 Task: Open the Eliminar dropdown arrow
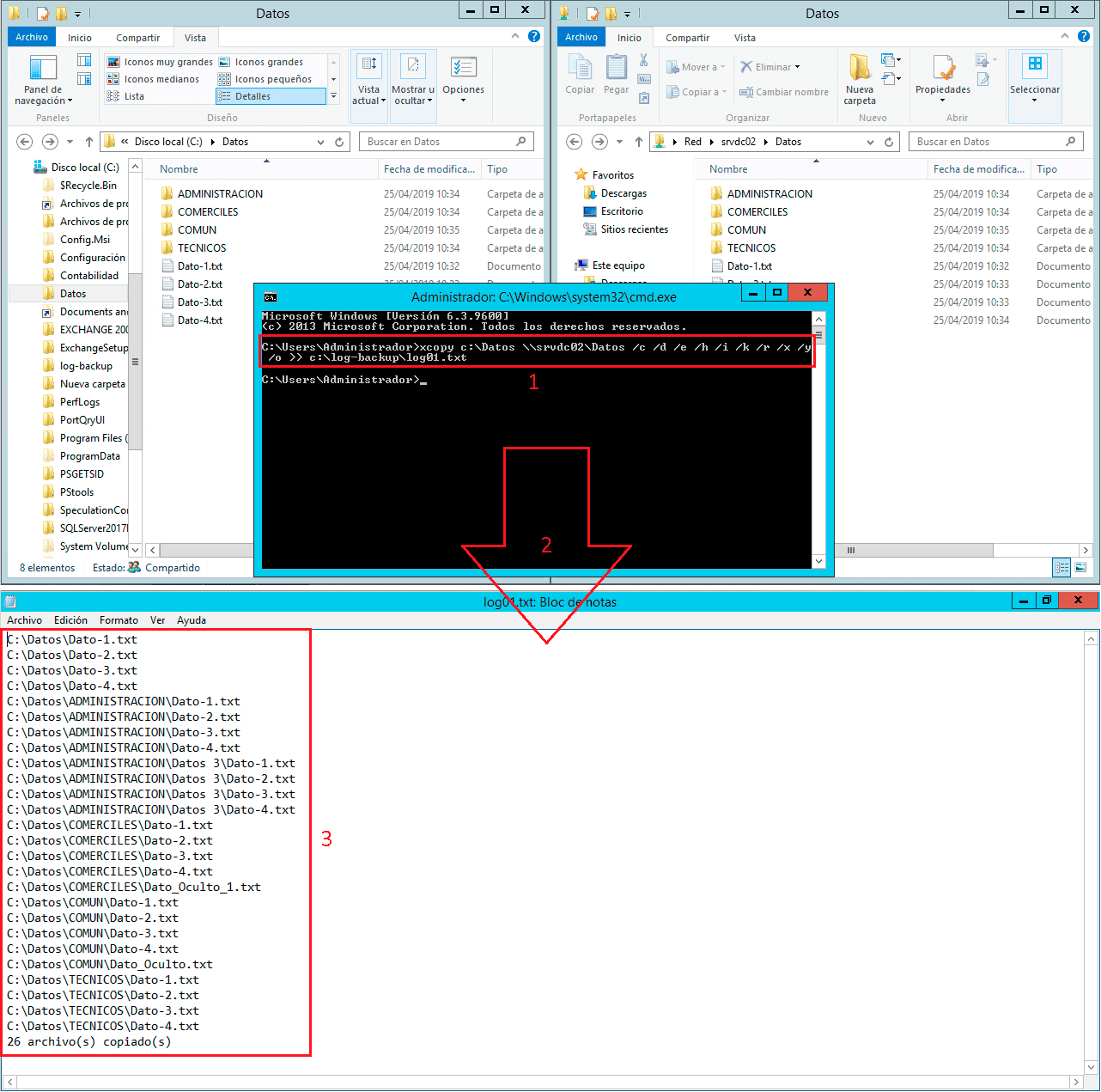796,66
